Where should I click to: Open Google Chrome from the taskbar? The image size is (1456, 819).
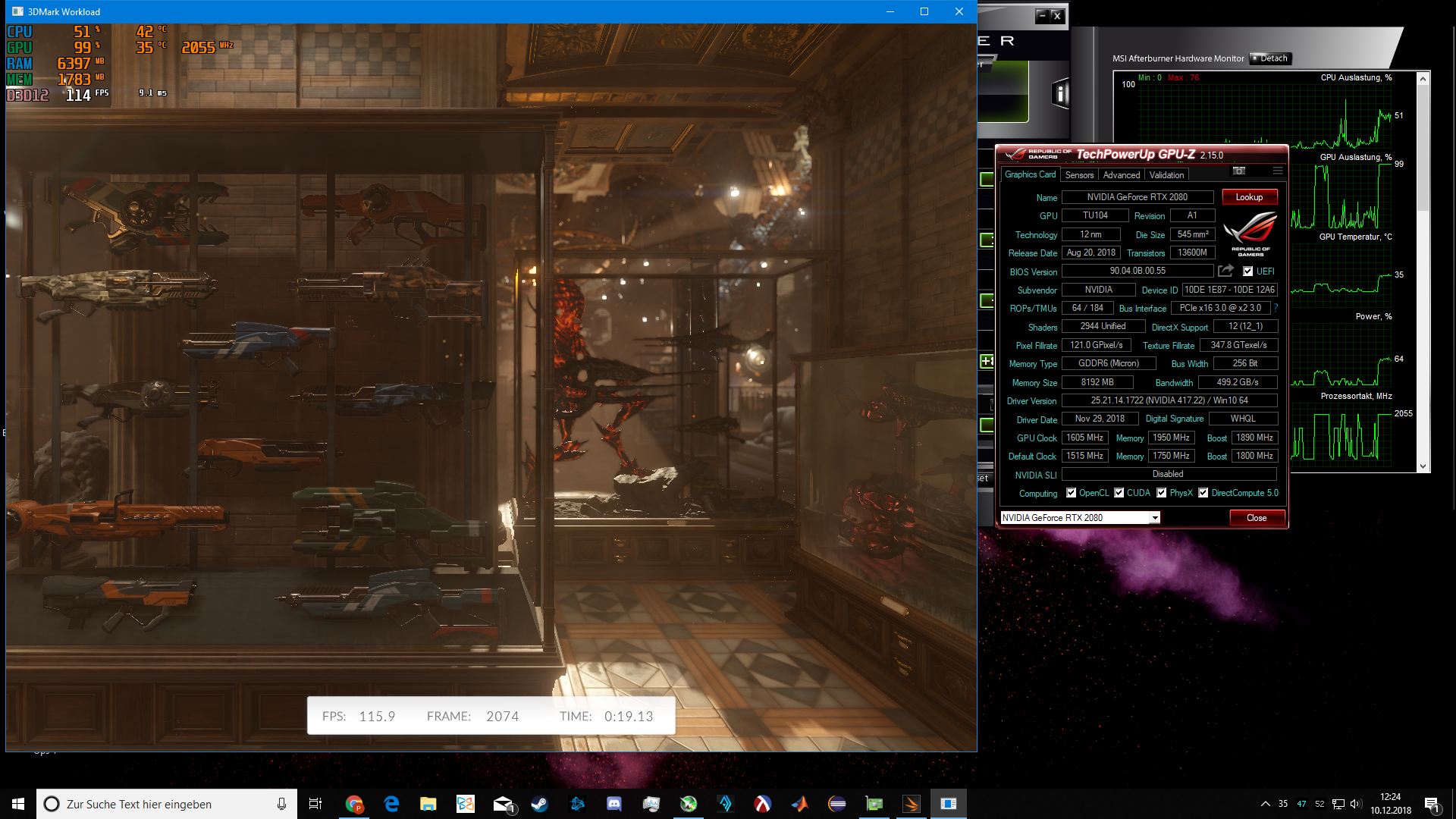coord(354,804)
